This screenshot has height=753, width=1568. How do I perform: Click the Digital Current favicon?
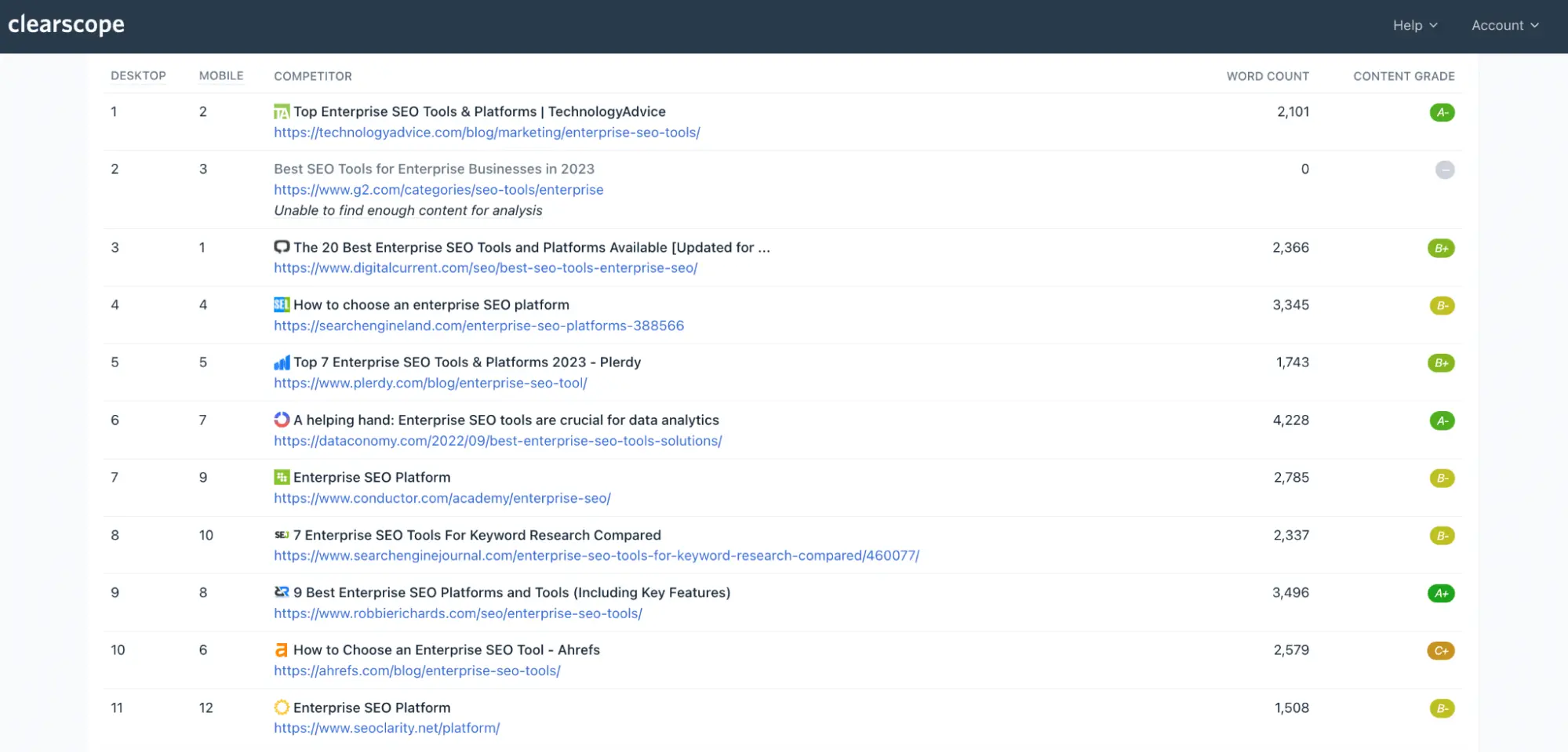282,247
